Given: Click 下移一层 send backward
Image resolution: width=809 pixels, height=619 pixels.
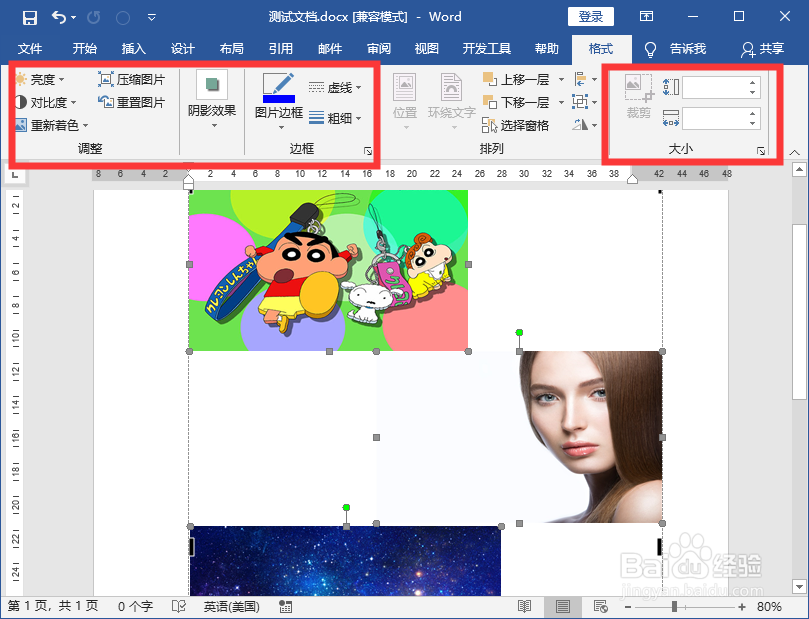Looking at the screenshot, I should click(516, 102).
